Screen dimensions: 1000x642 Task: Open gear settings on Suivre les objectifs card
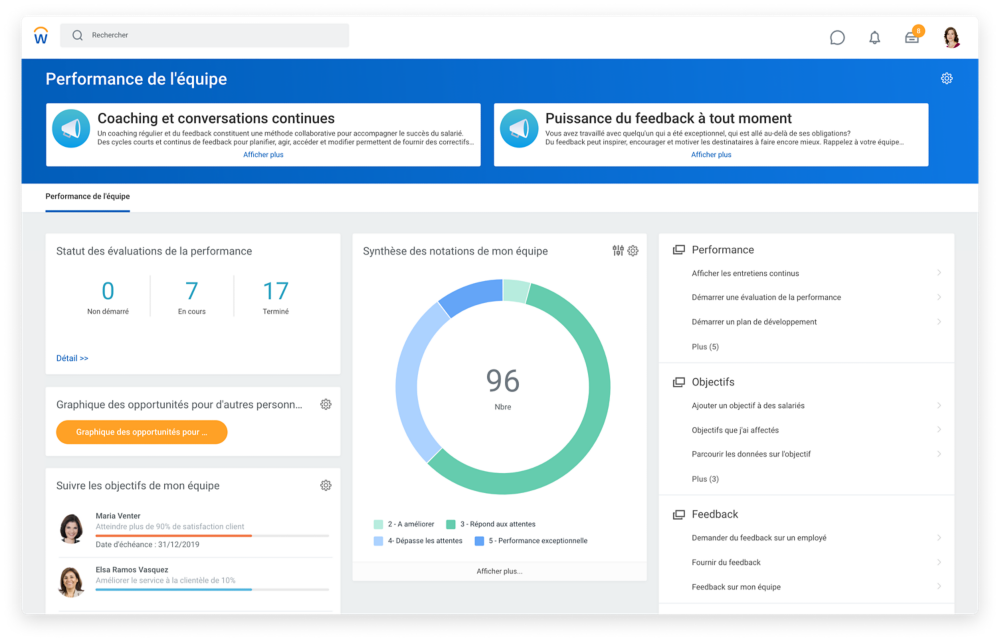coord(325,484)
